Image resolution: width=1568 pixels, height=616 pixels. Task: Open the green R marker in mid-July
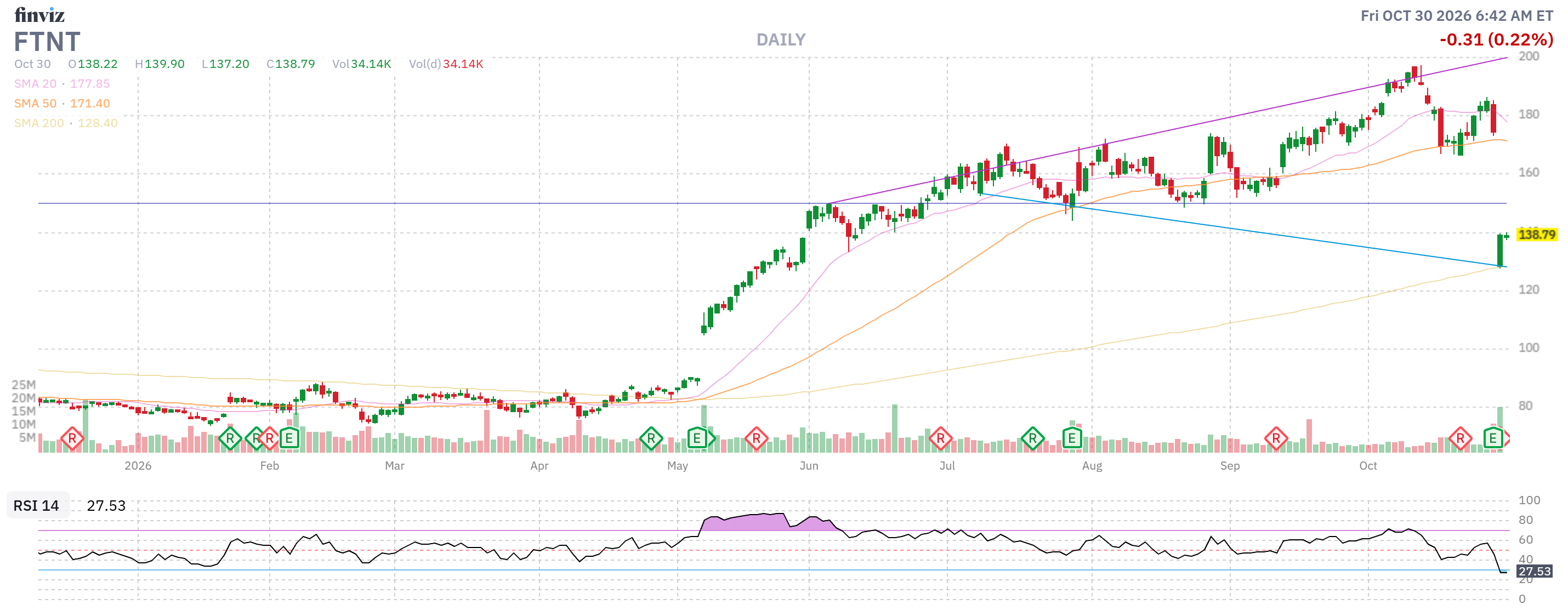pyautogui.click(x=1032, y=438)
